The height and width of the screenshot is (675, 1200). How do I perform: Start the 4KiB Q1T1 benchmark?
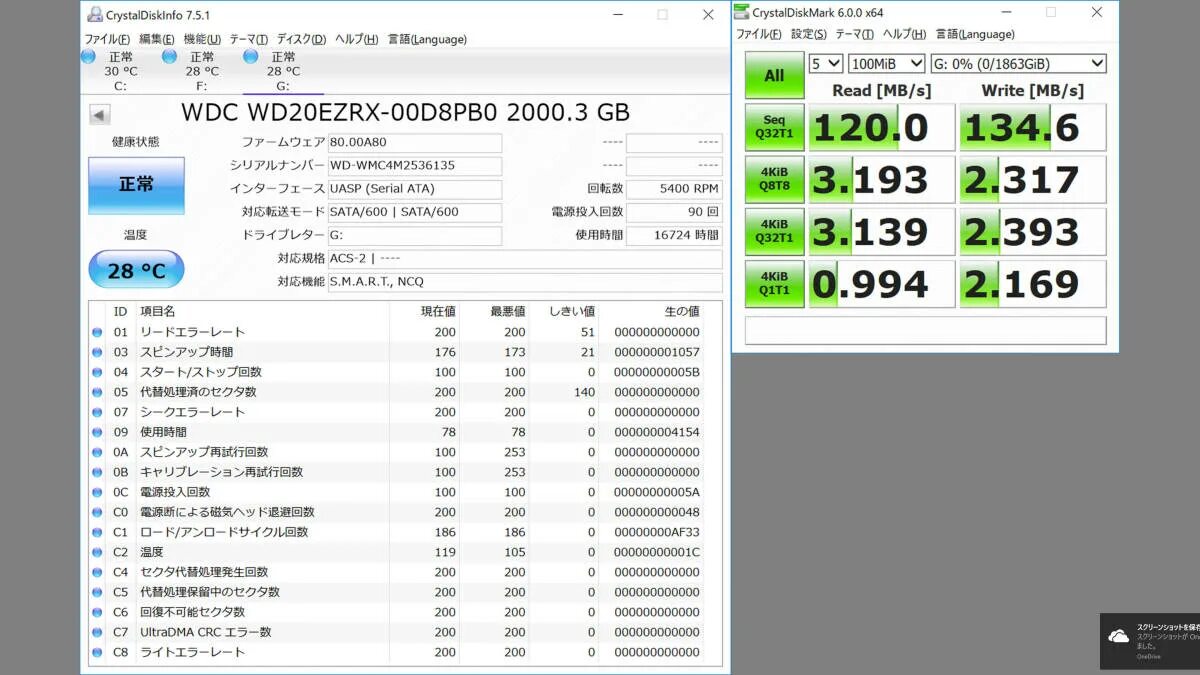click(x=774, y=283)
